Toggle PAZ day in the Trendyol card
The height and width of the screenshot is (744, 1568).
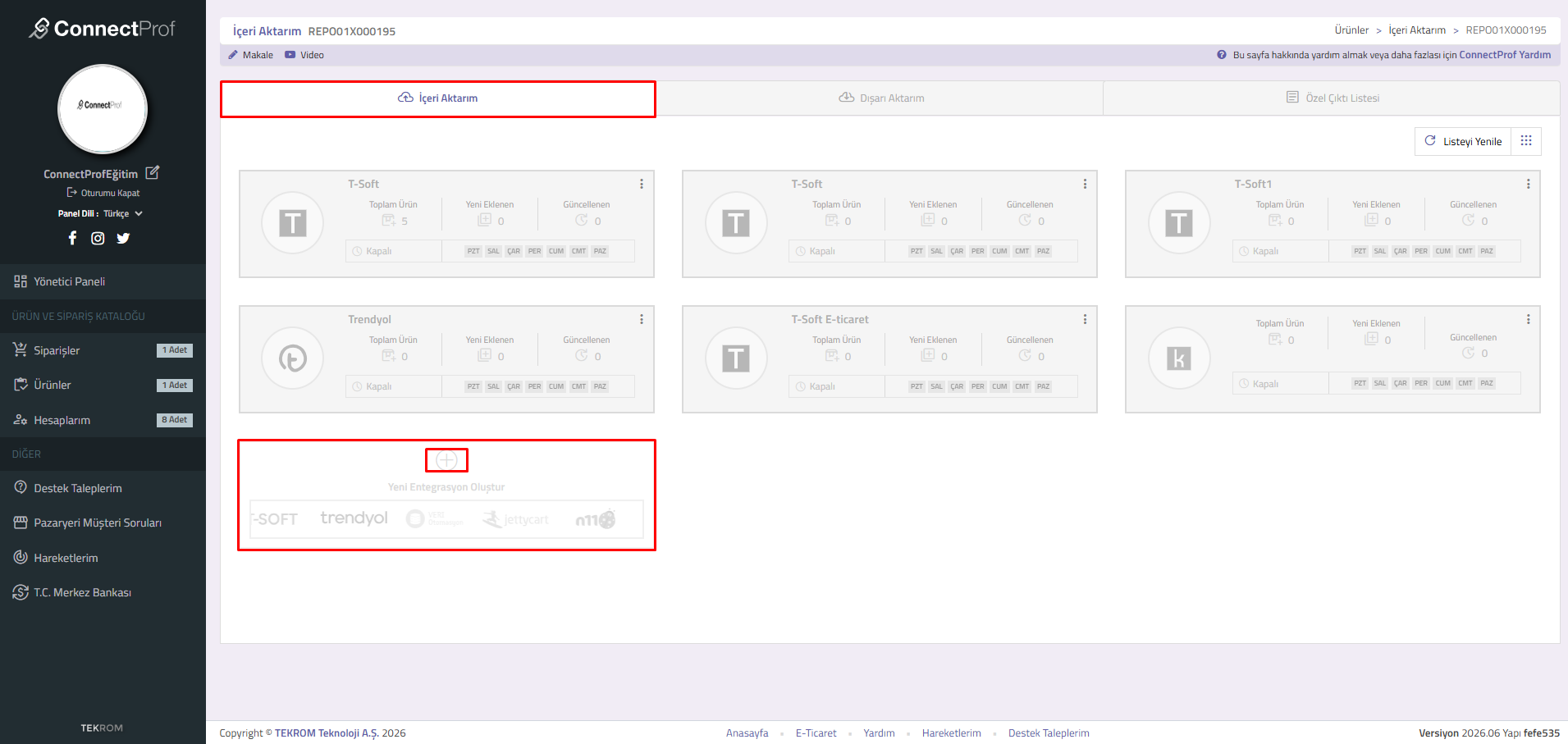(x=600, y=386)
